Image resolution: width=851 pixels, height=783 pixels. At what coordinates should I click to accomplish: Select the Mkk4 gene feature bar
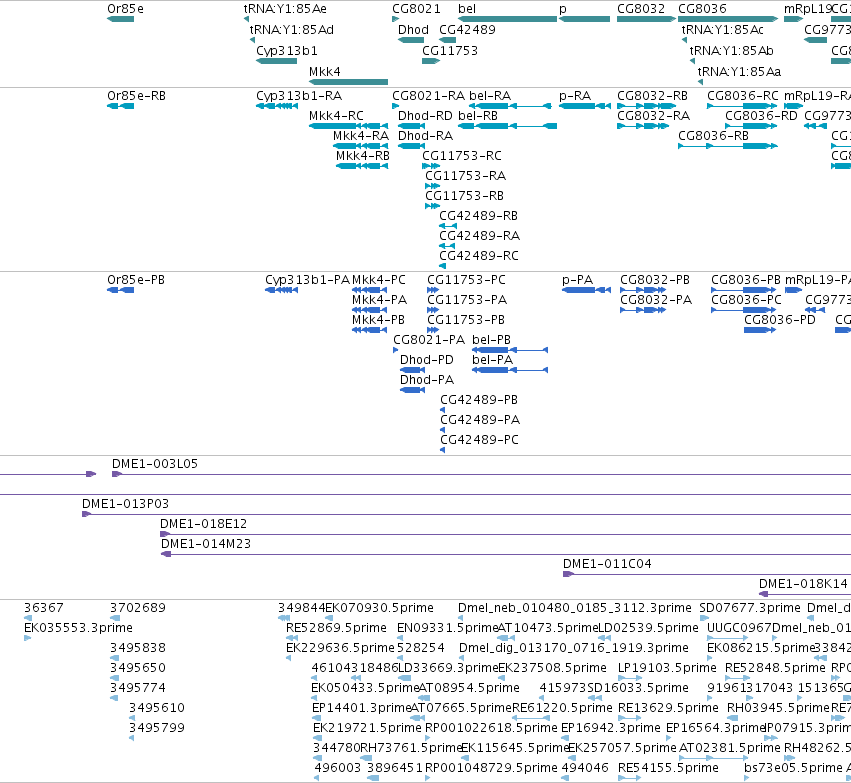pyautogui.click(x=348, y=82)
